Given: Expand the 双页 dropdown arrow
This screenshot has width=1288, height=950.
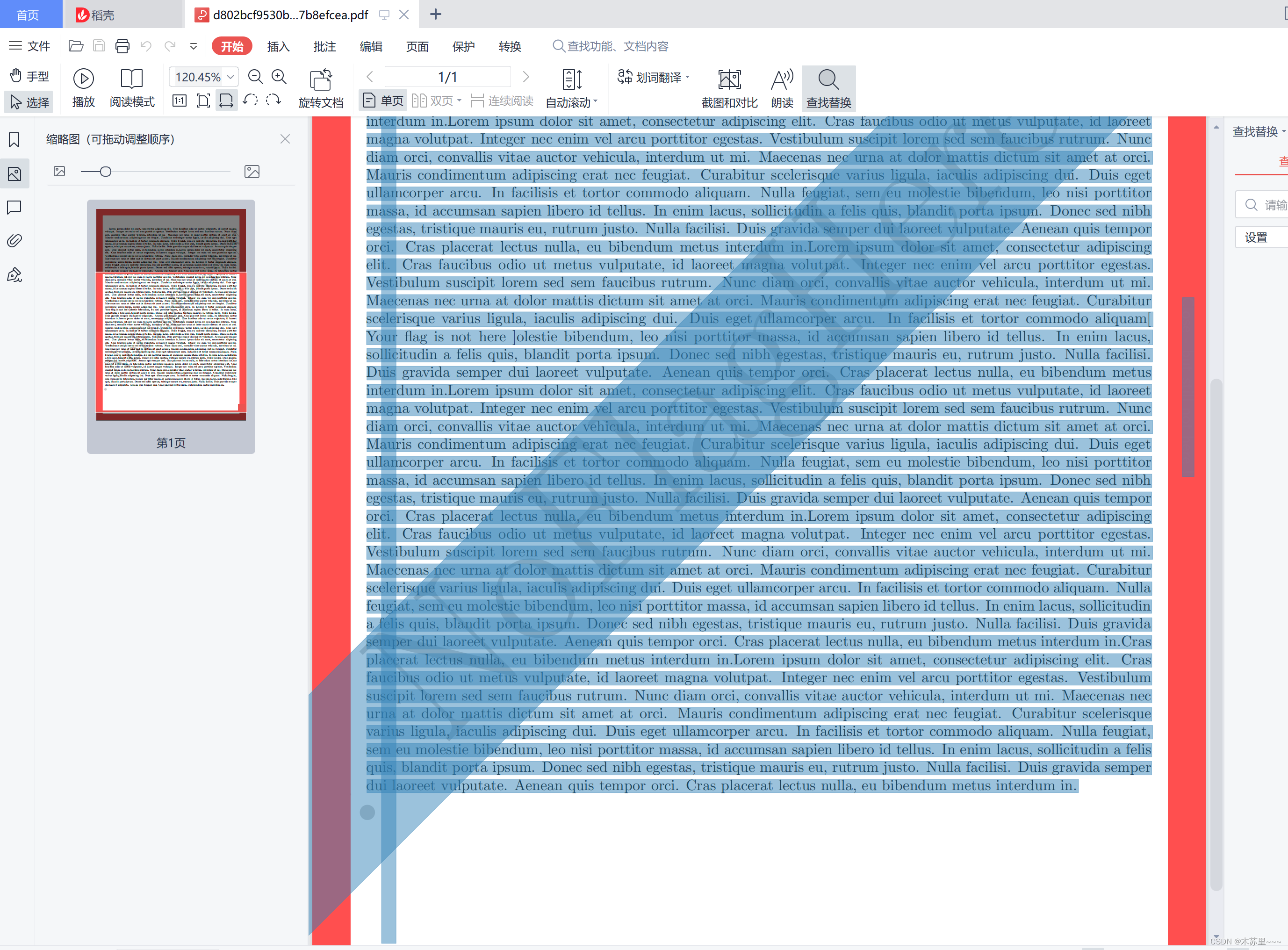Looking at the screenshot, I should click(x=460, y=101).
